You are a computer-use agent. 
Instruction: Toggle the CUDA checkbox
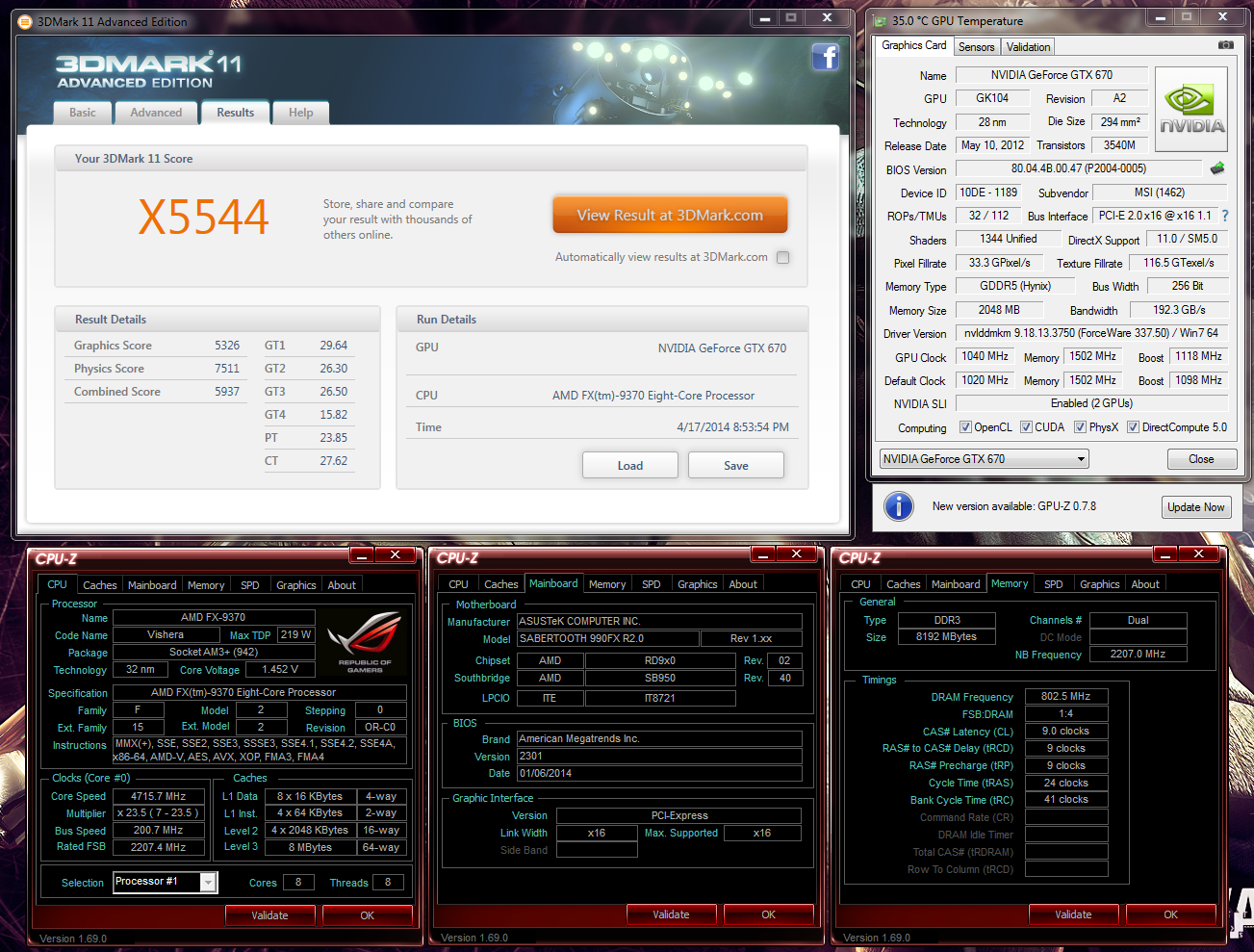[1027, 427]
